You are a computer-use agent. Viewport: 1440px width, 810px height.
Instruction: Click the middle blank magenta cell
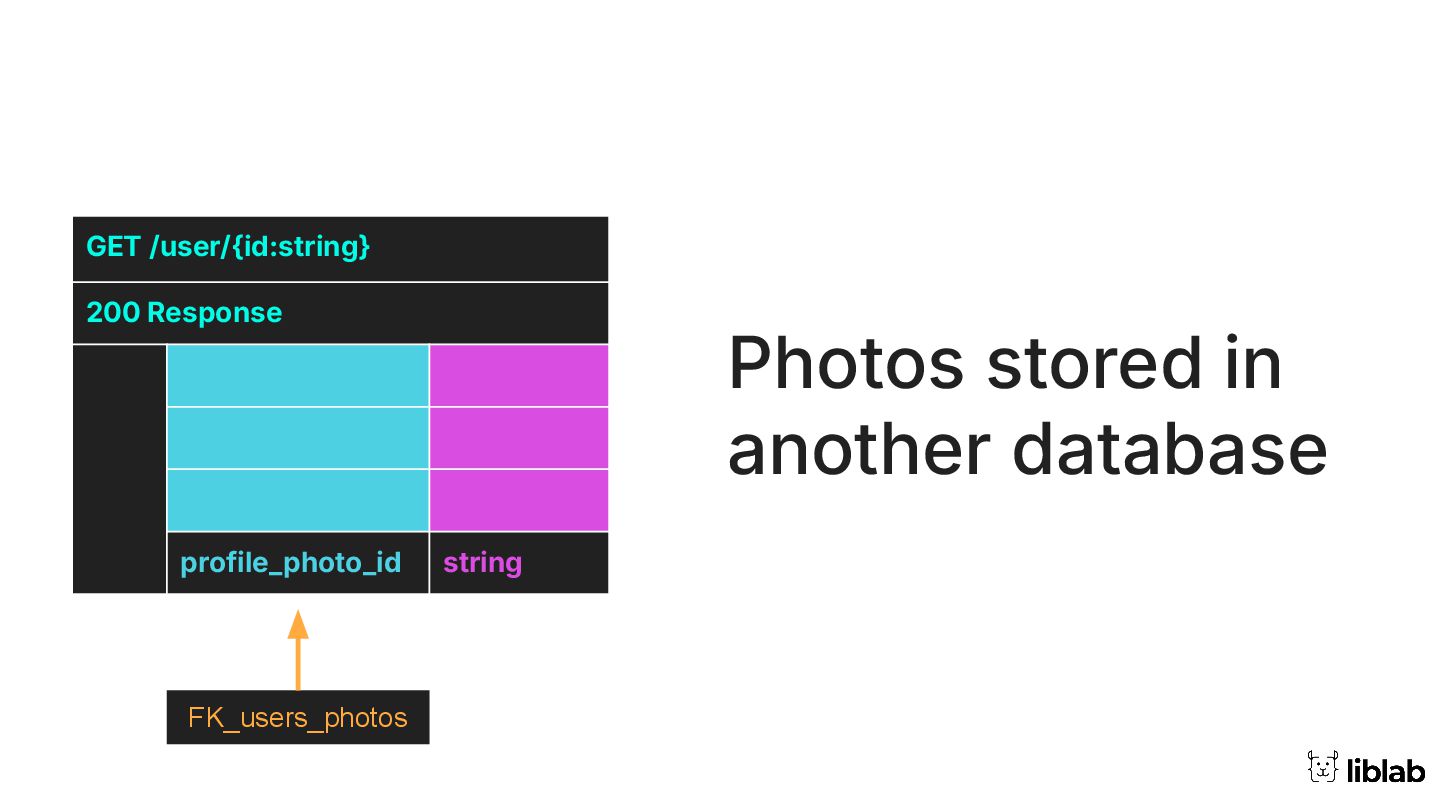(x=518, y=438)
